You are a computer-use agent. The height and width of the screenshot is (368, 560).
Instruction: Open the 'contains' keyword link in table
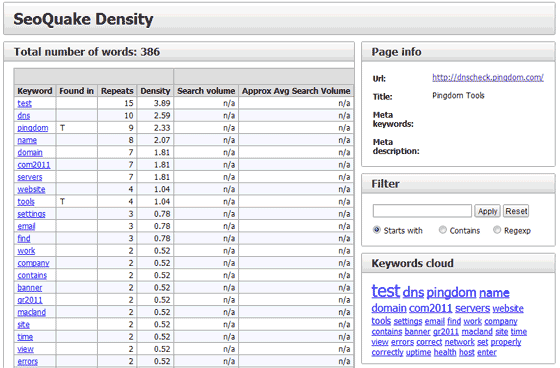tap(32, 275)
